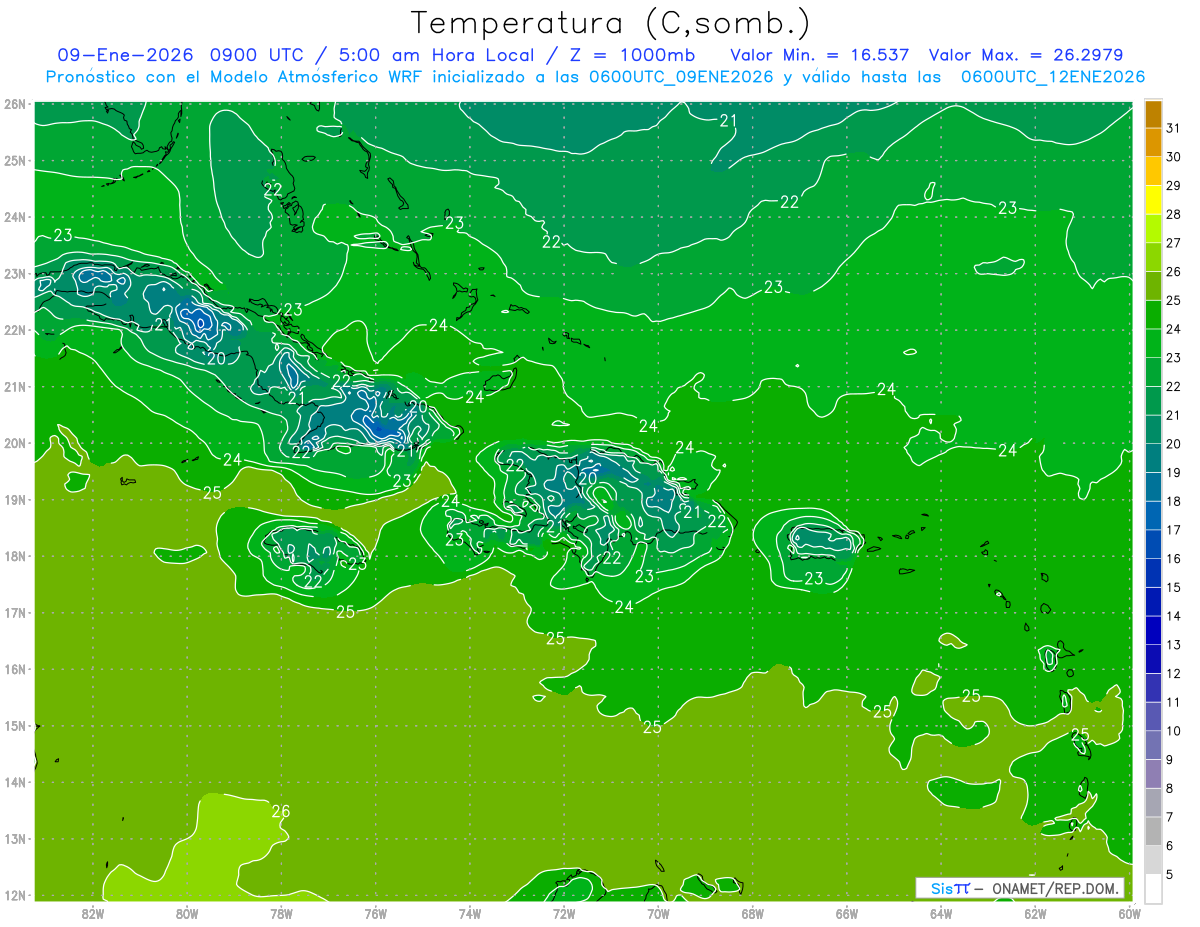This screenshot has height=927, width=1200.
Task: Click the "26N" latitude axis label
Action: 15,104
